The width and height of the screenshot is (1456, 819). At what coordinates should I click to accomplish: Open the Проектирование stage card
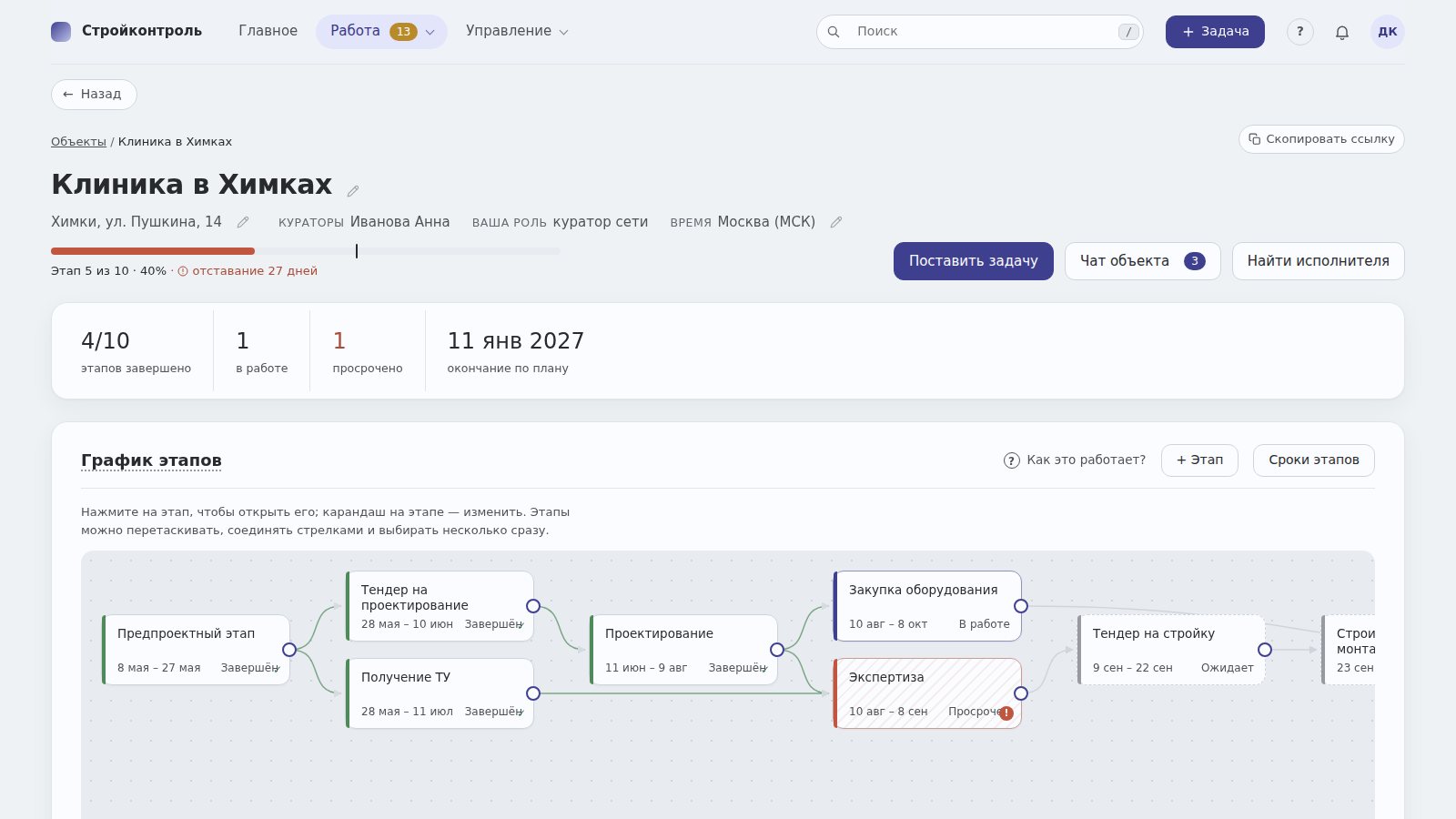click(x=683, y=650)
